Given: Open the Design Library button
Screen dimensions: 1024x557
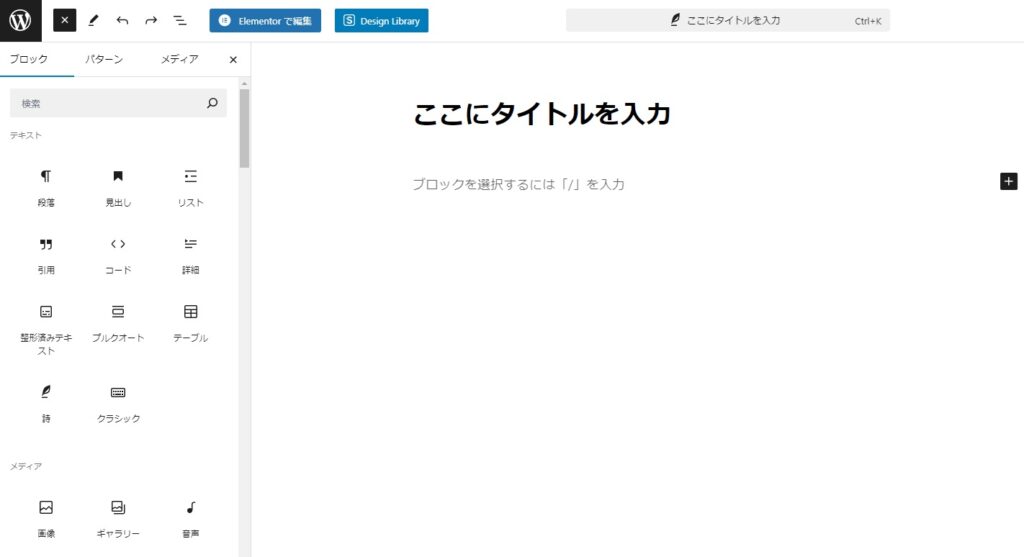Looking at the screenshot, I should click(x=381, y=20).
